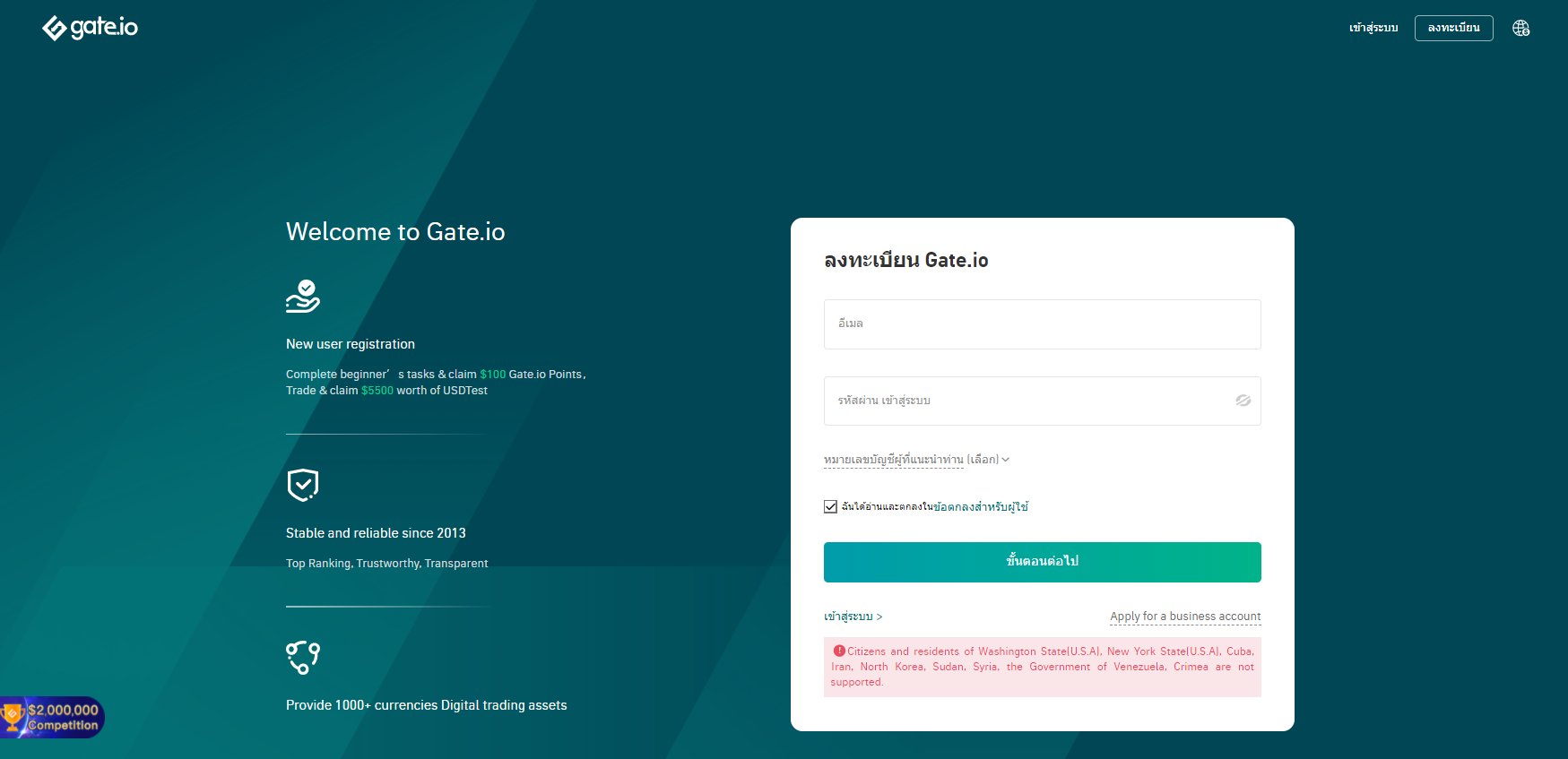The width and height of the screenshot is (1568, 759).
Task: Focus the รหัสผ่าน password input field
Action: click(x=1042, y=401)
